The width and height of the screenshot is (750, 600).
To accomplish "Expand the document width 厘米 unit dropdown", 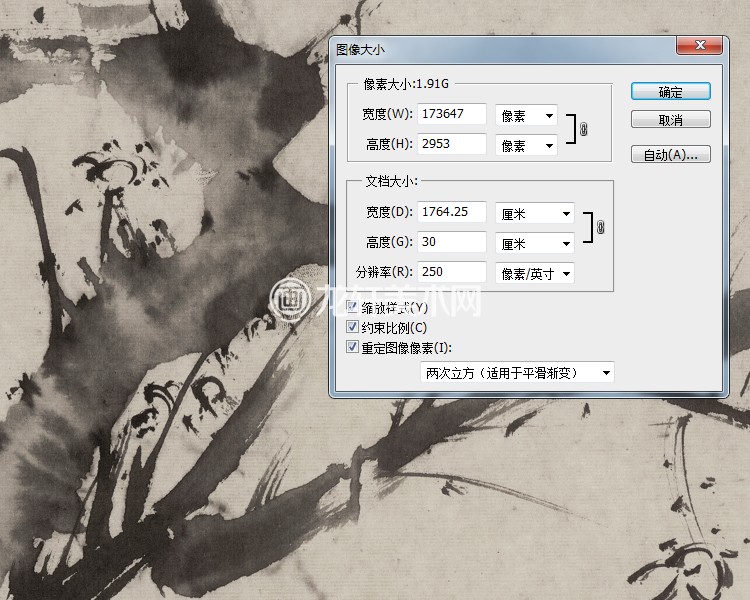I will coord(535,214).
